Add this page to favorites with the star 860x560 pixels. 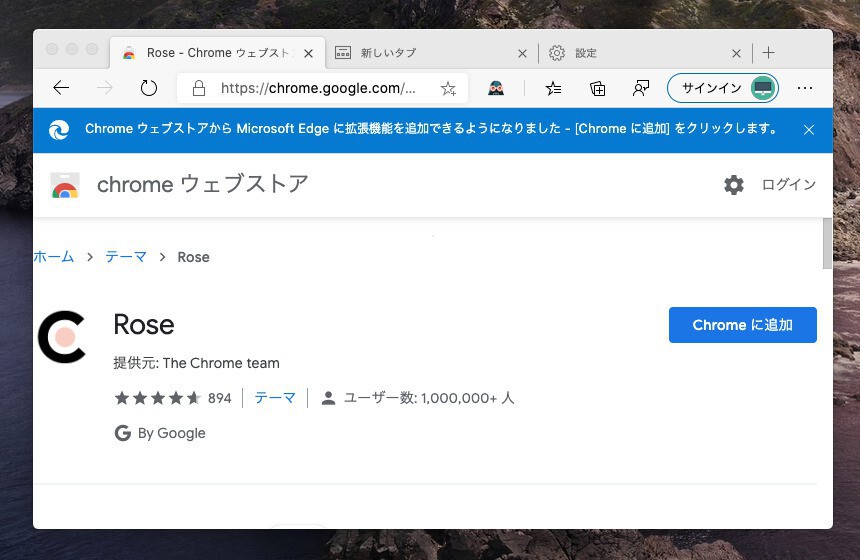pos(448,88)
